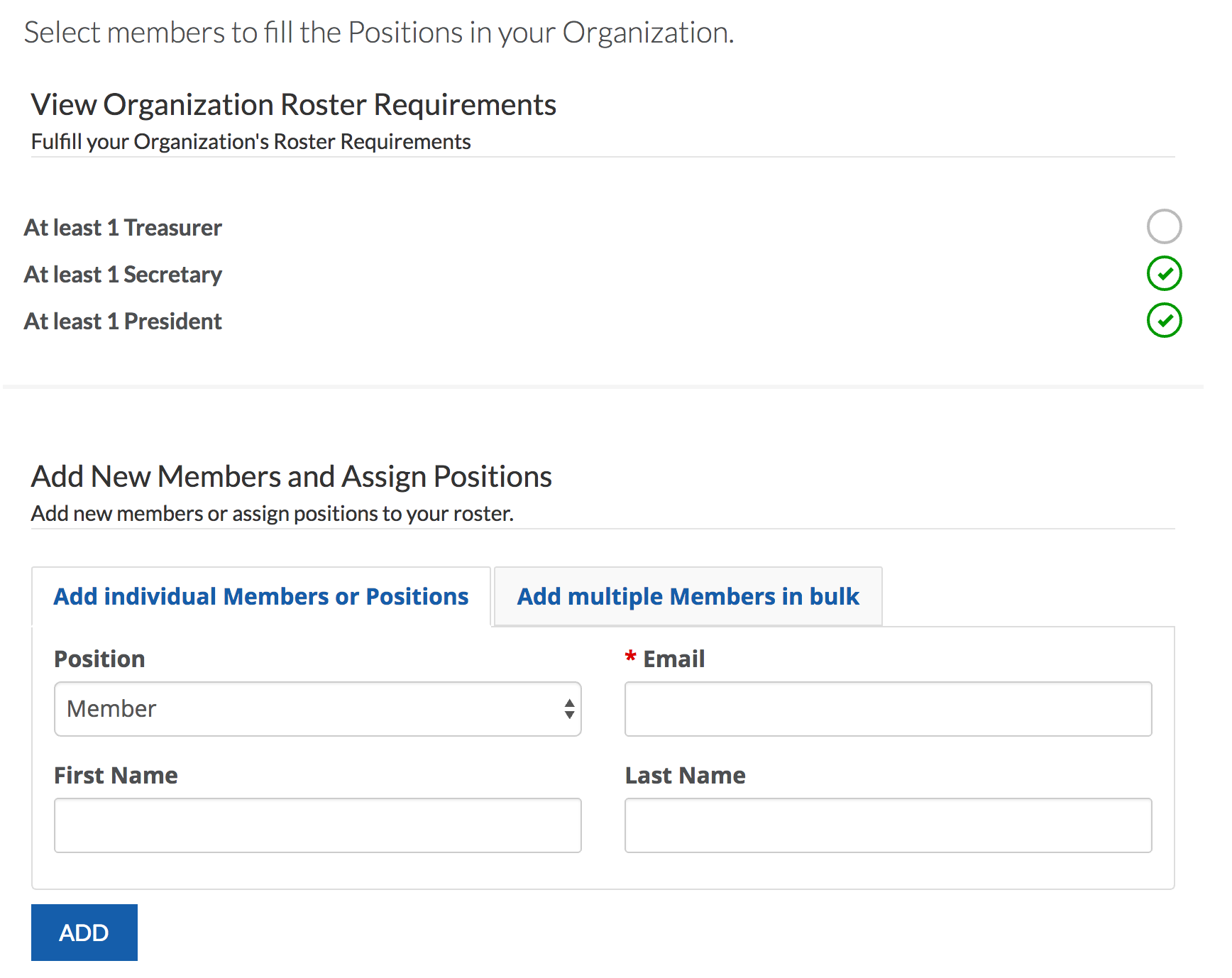
Task: Click the 'Fulfill your Organization's Roster Requirements' subtitle
Action: (x=251, y=142)
